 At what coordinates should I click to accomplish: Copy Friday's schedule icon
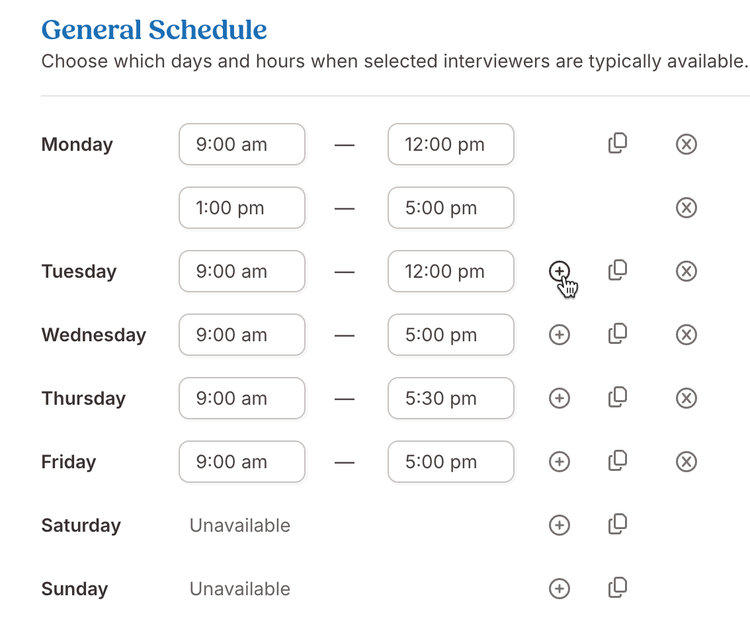(x=618, y=461)
